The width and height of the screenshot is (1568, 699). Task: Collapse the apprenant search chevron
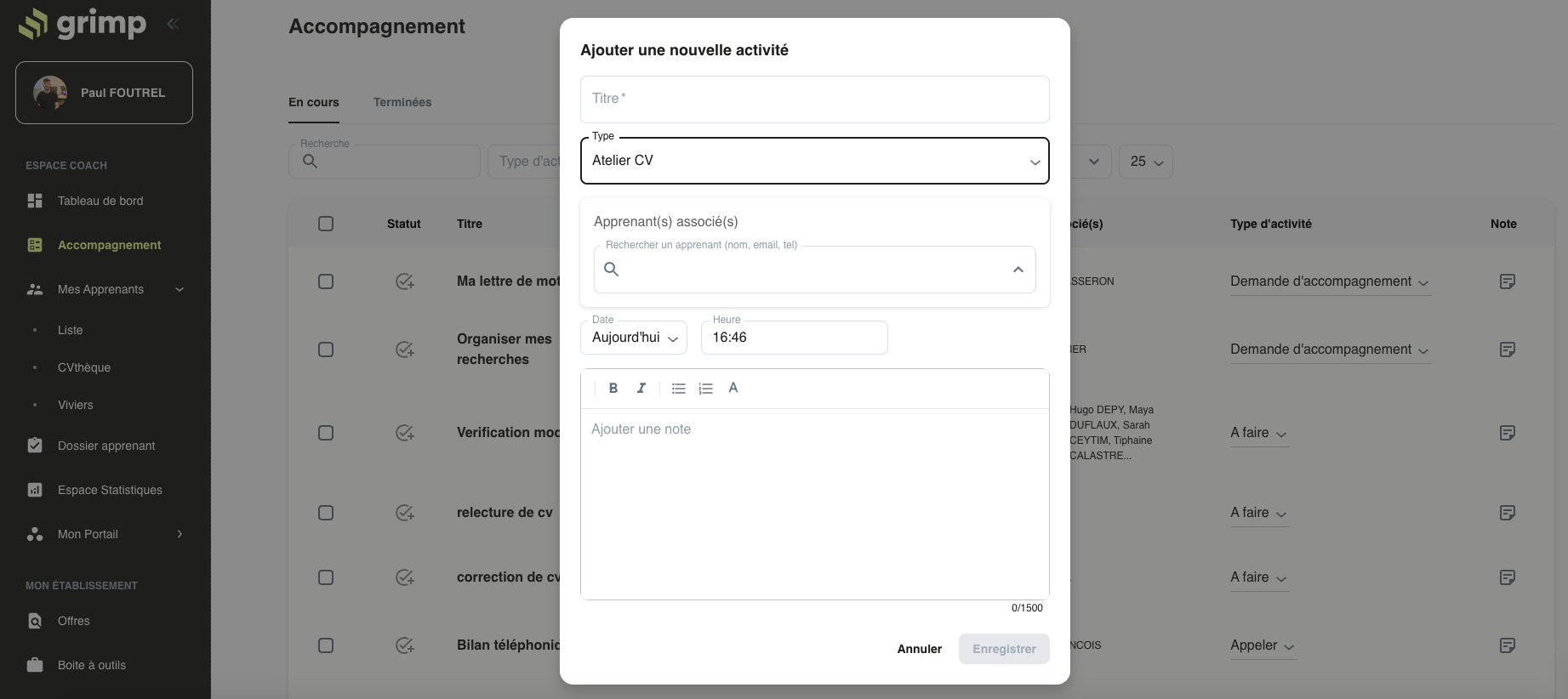coord(1018,270)
